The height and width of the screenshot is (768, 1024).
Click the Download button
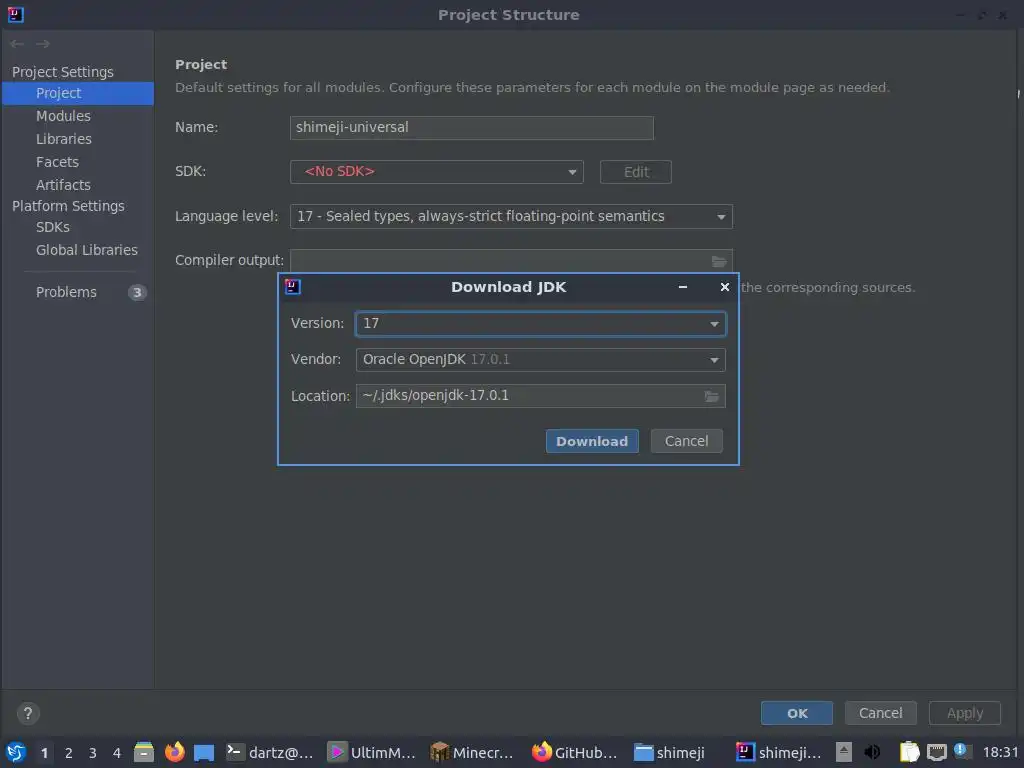pyautogui.click(x=592, y=441)
